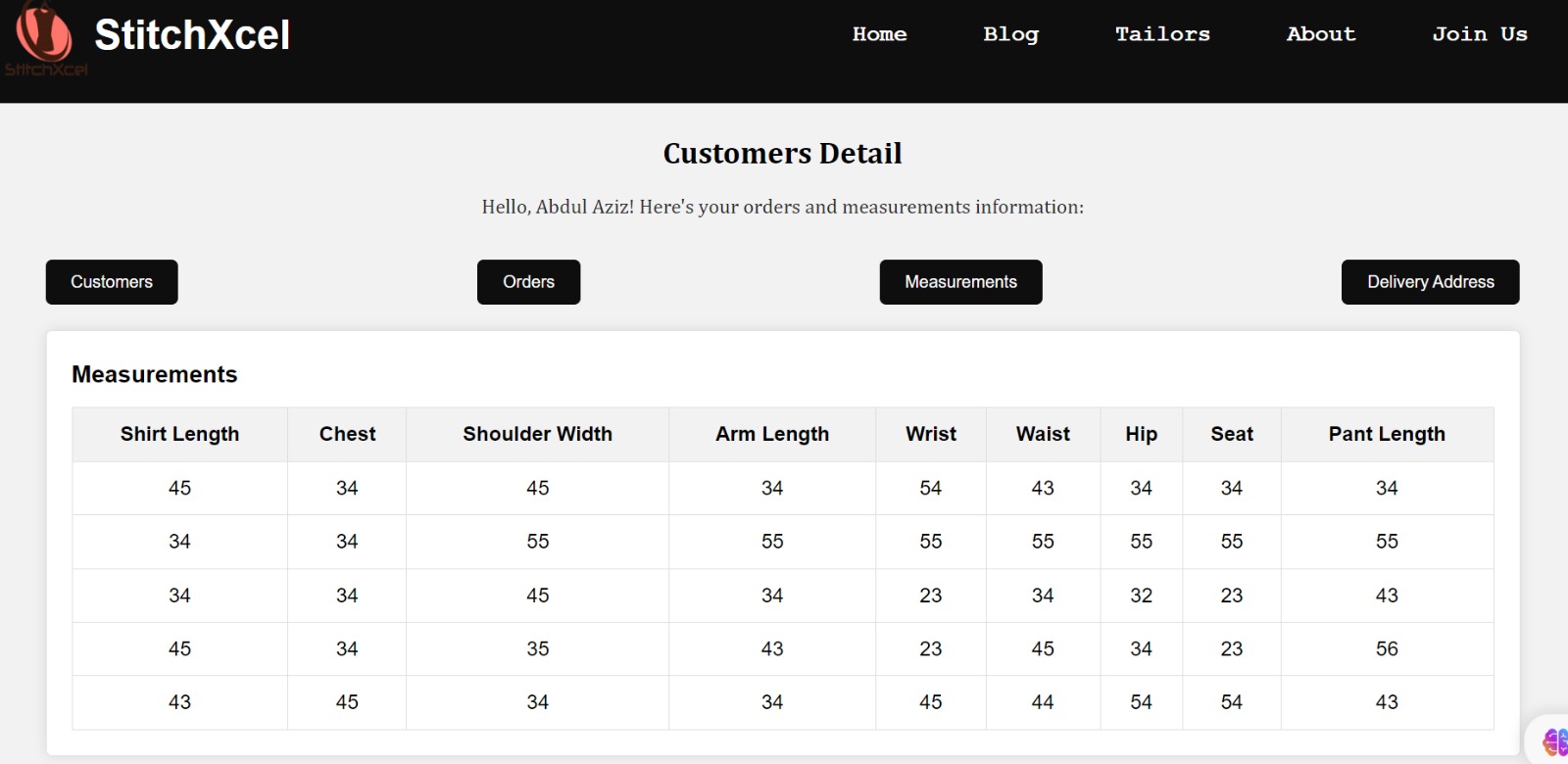The image size is (1568, 764).
Task: Click the Measurements section heading
Action: [155, 374]
